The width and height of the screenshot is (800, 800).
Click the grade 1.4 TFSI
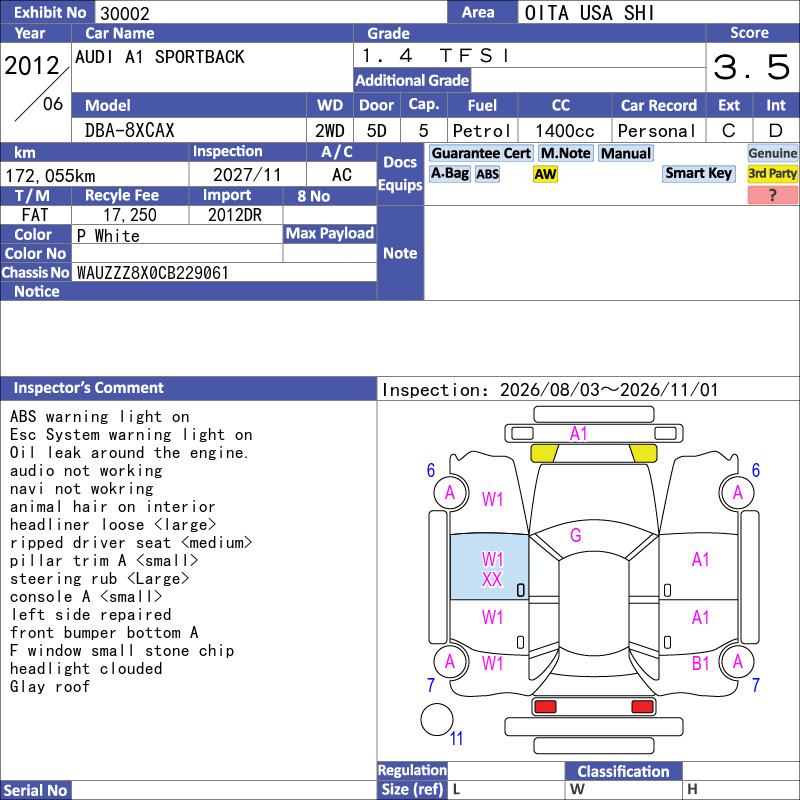tap(435, 55)
